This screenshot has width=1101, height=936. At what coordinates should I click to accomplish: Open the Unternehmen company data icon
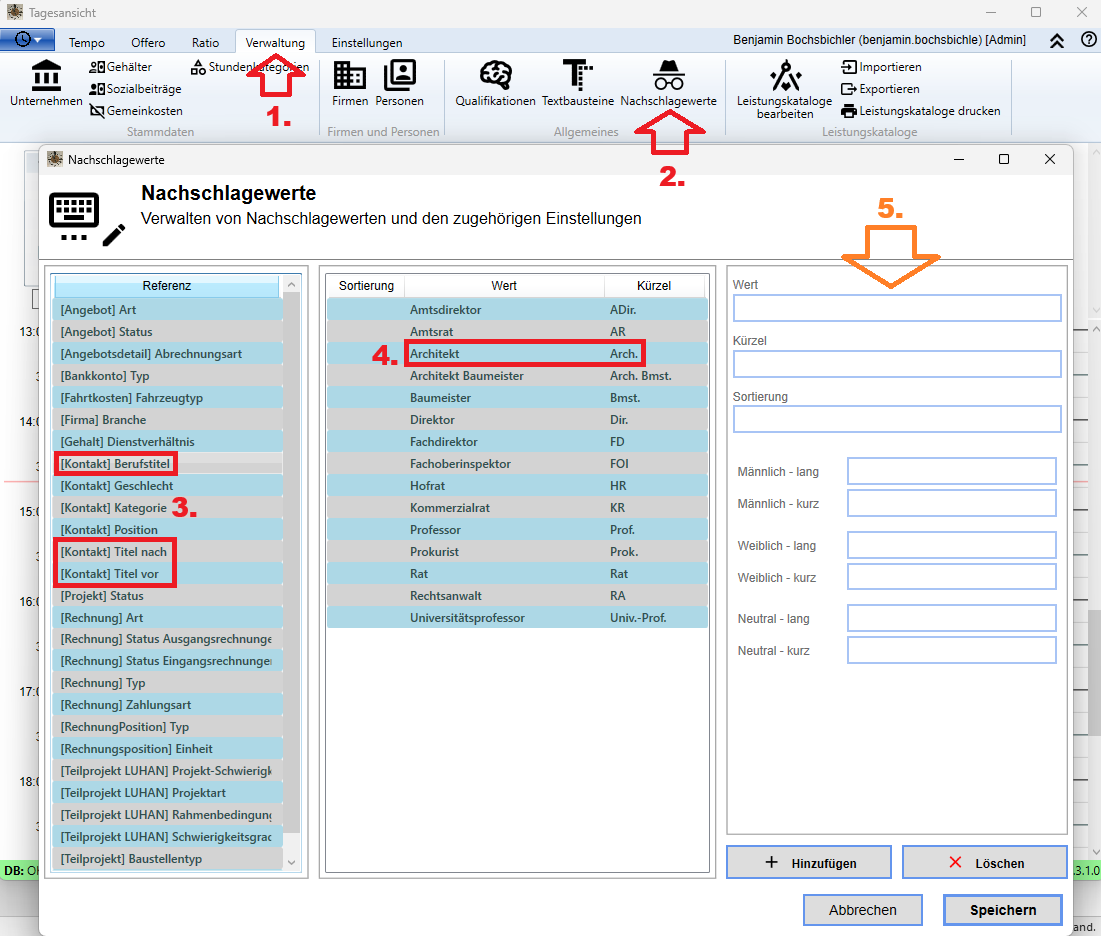[46, 74]
